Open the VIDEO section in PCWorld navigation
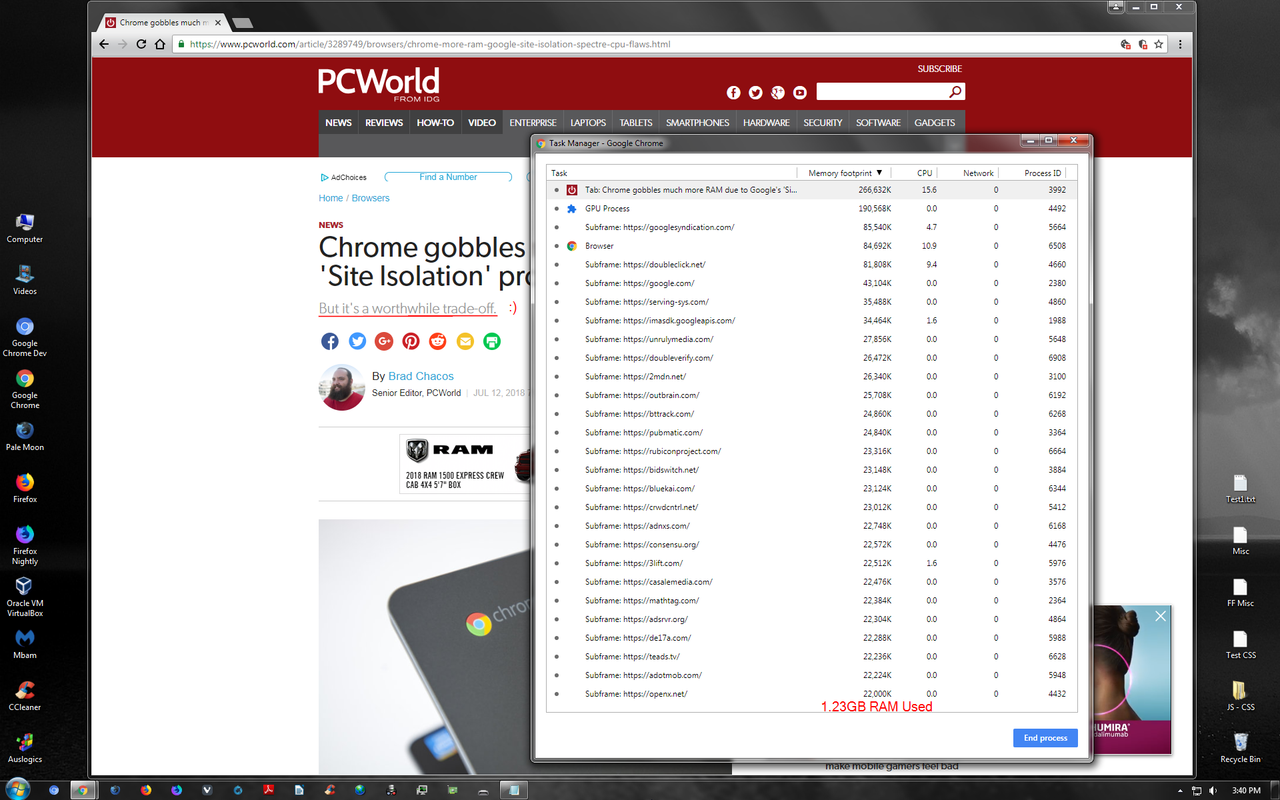This screenshot has height=800, width=1280. tap(482, 122)
